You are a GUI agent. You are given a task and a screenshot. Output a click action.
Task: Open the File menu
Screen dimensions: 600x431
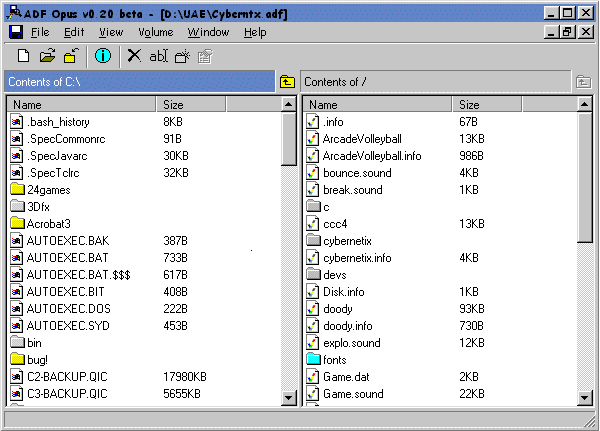coord(40,32)
